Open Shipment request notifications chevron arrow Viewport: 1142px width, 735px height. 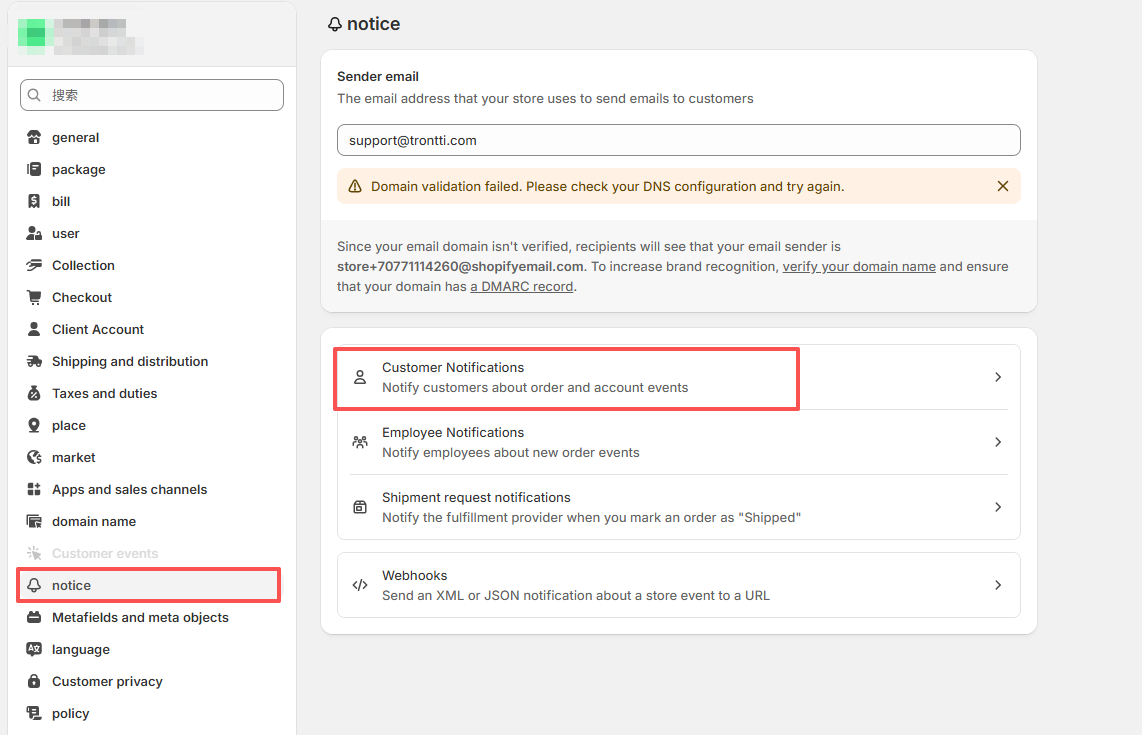[x=997, y=507]
